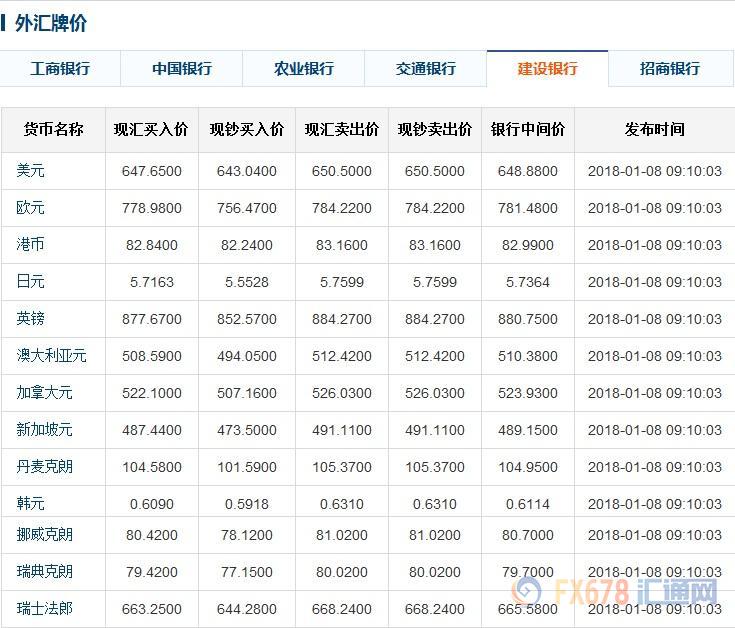Click the 瑞典克朗 cash buy value 77.1500

[247, 572]
